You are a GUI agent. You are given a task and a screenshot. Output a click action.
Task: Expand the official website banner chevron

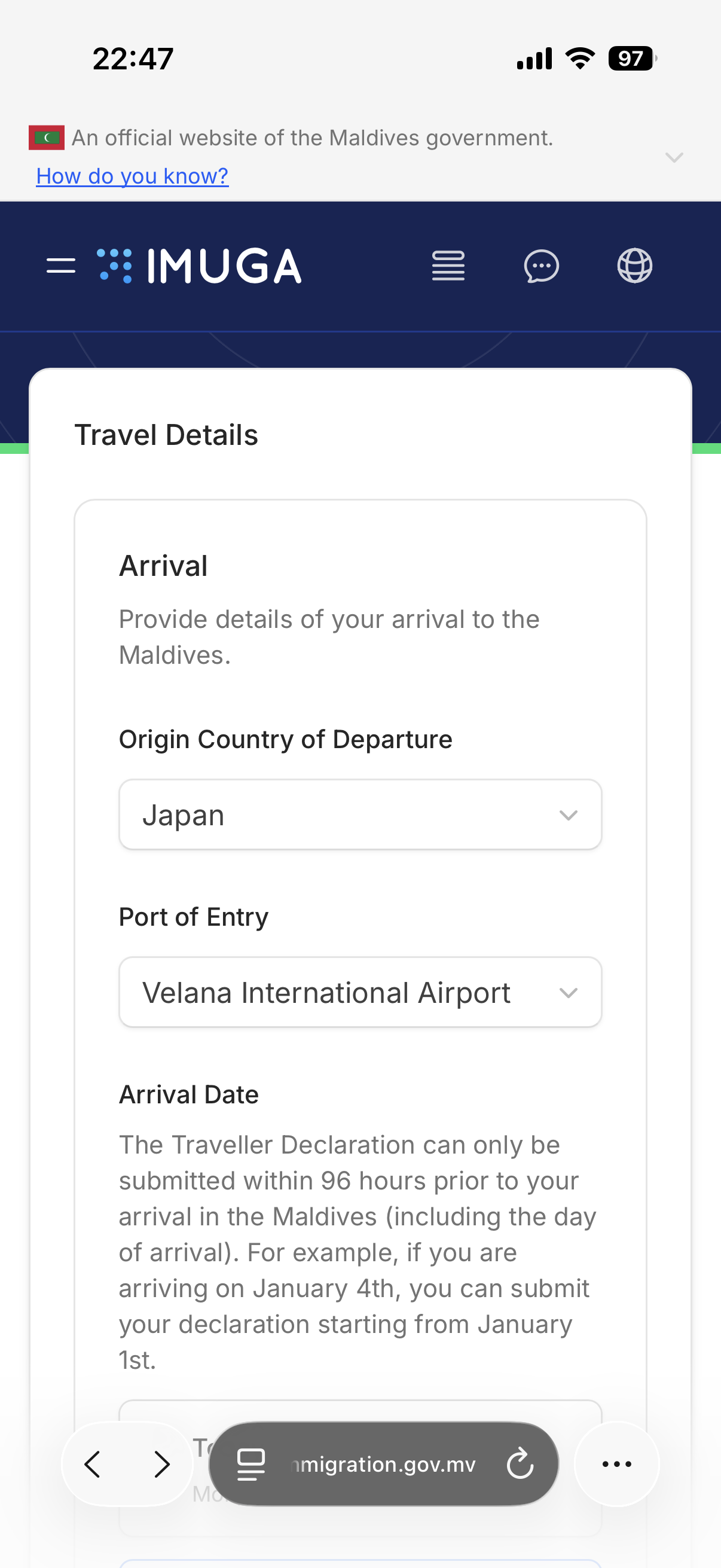(x=674, y=158)
